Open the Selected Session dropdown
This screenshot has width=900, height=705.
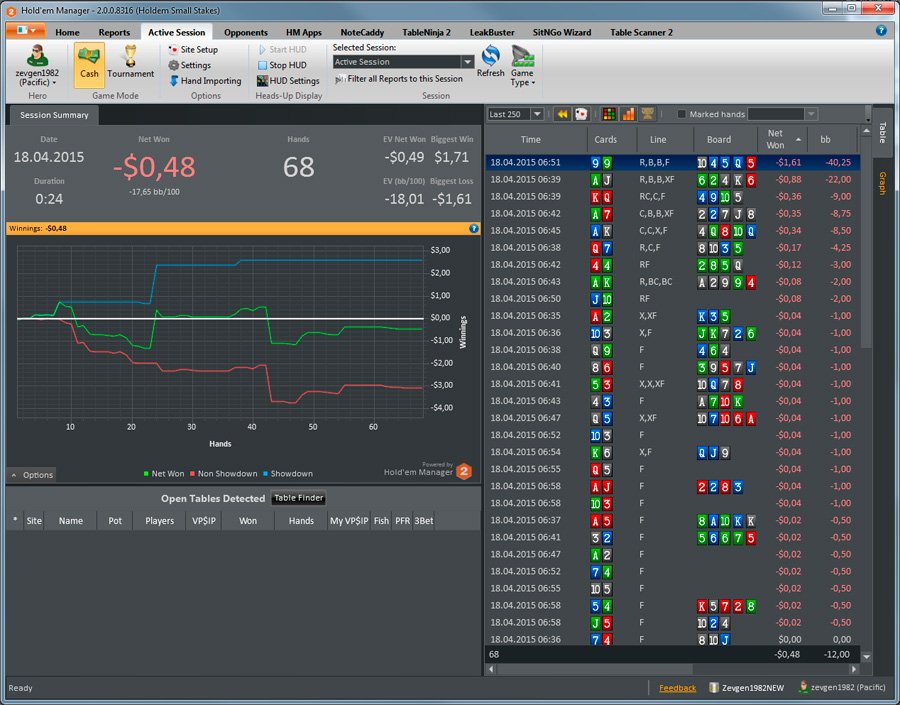[x=467, y=61]
